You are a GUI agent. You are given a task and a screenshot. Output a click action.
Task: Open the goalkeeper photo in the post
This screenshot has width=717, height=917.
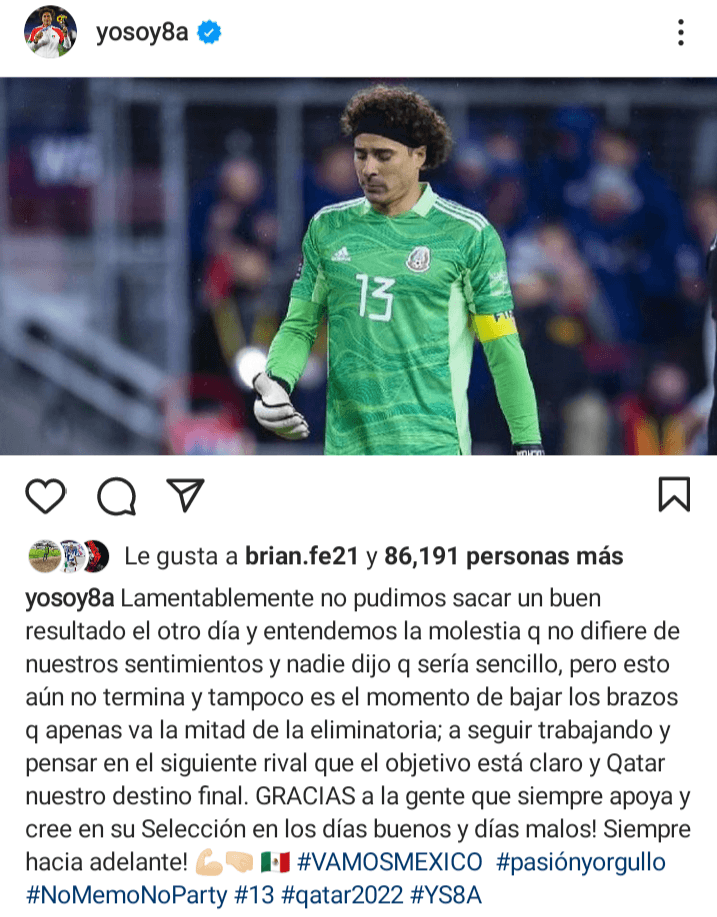(x=358, y=266)
